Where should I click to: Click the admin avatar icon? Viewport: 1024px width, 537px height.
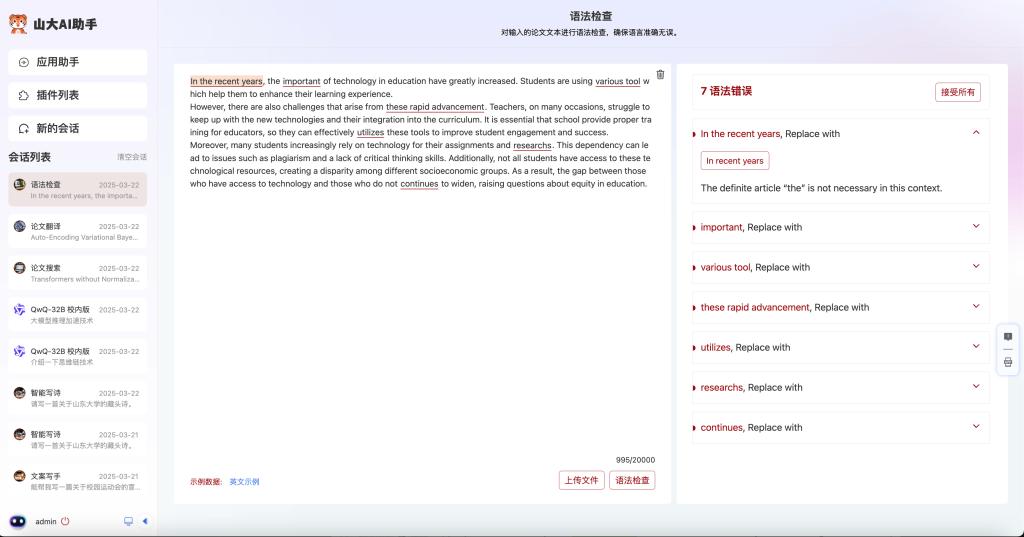point(18,521)
